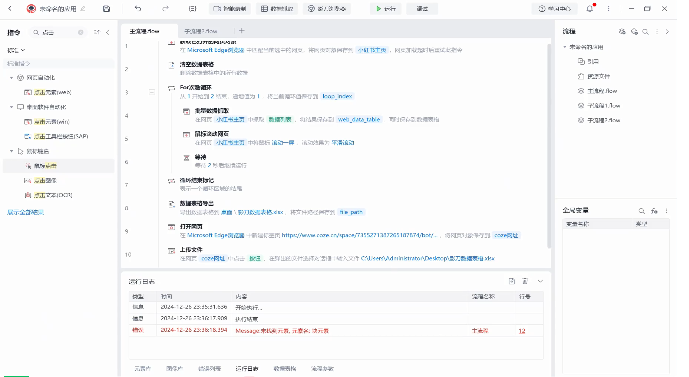This screenshot has width=689, height=377.
Task: Click the data capture toolbar button
Action: [277, 9]
